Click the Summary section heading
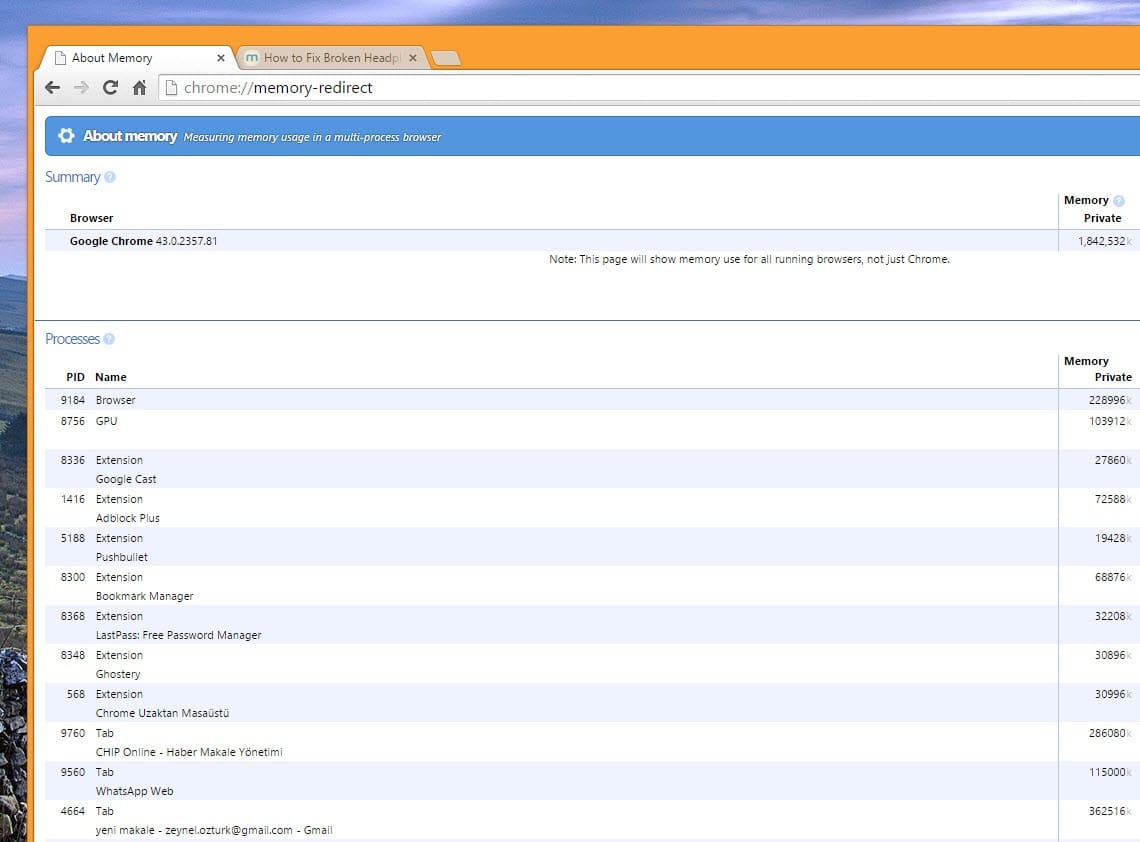The width and height of the screenshot is (1140, 842). coord(73,177)
